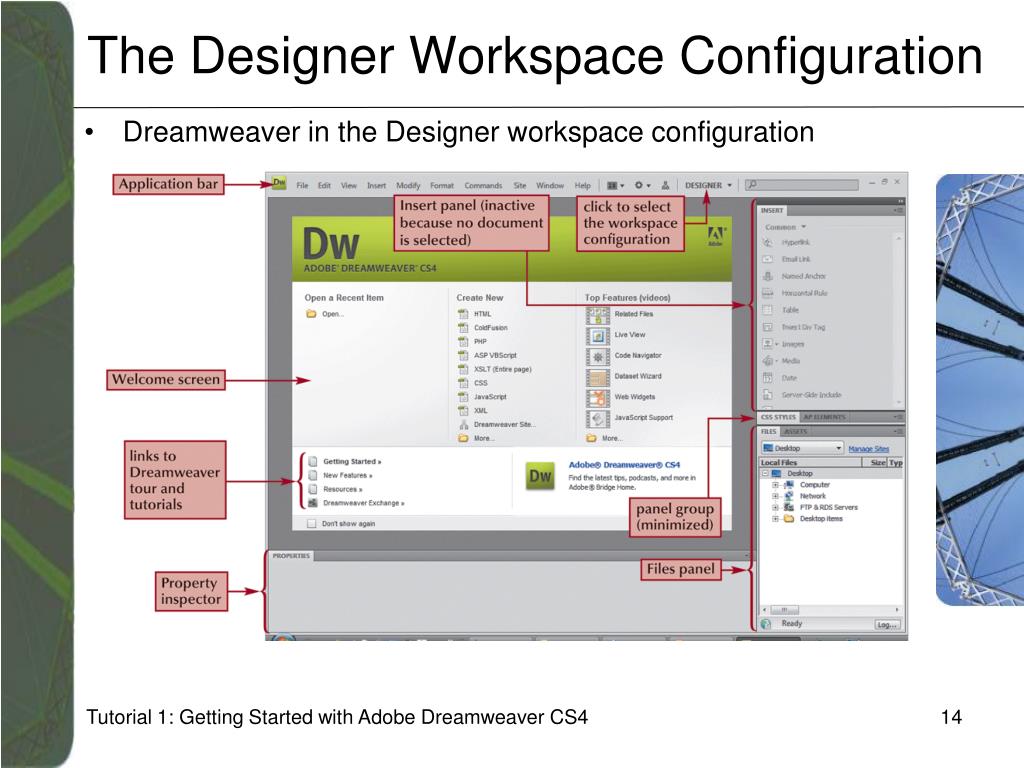Click More... under Top Features (videos)
Screen dimensions: 1024x768
pos(604,438)
